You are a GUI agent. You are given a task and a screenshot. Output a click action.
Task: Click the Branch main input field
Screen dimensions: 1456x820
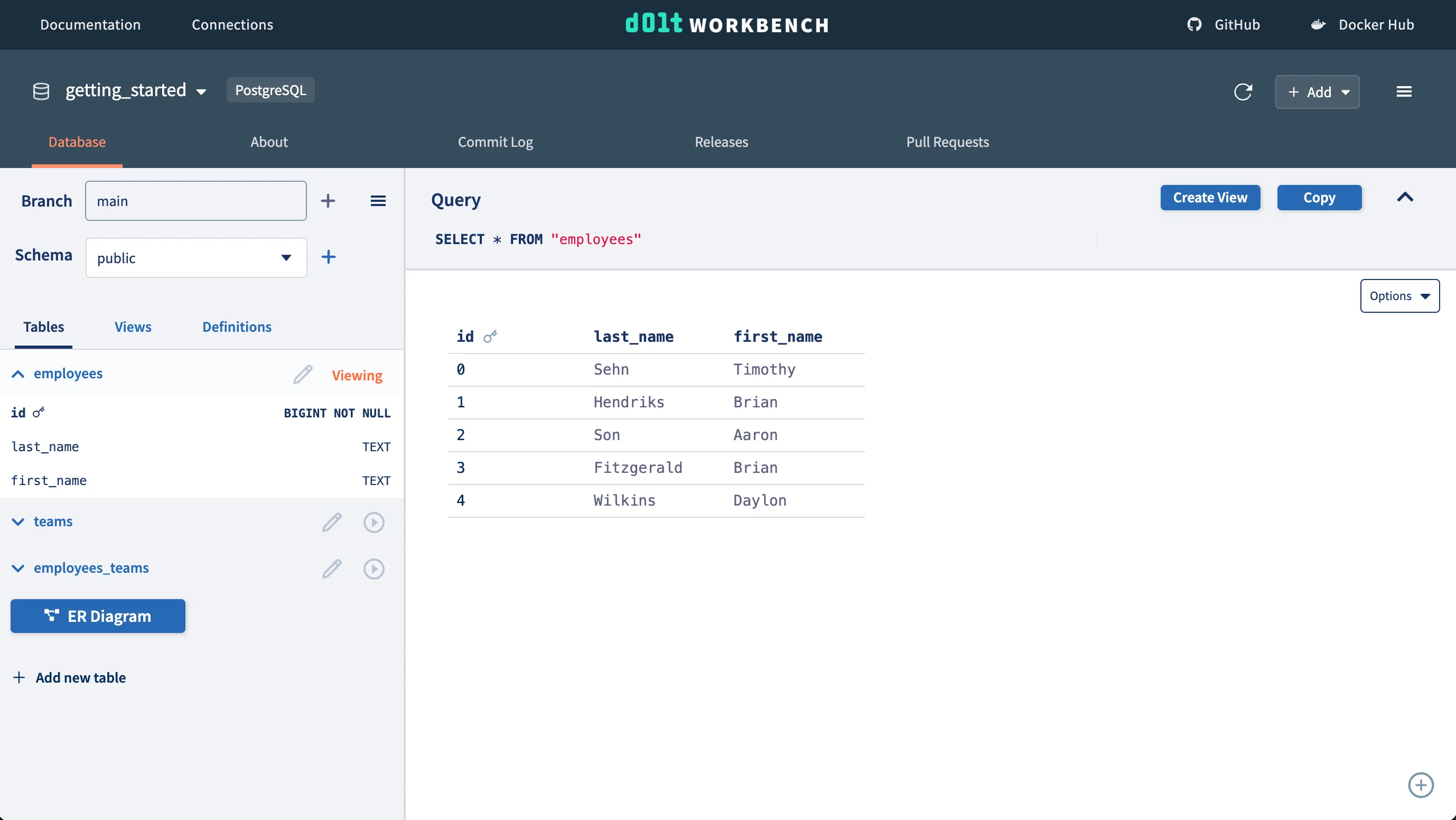[195, 201]
